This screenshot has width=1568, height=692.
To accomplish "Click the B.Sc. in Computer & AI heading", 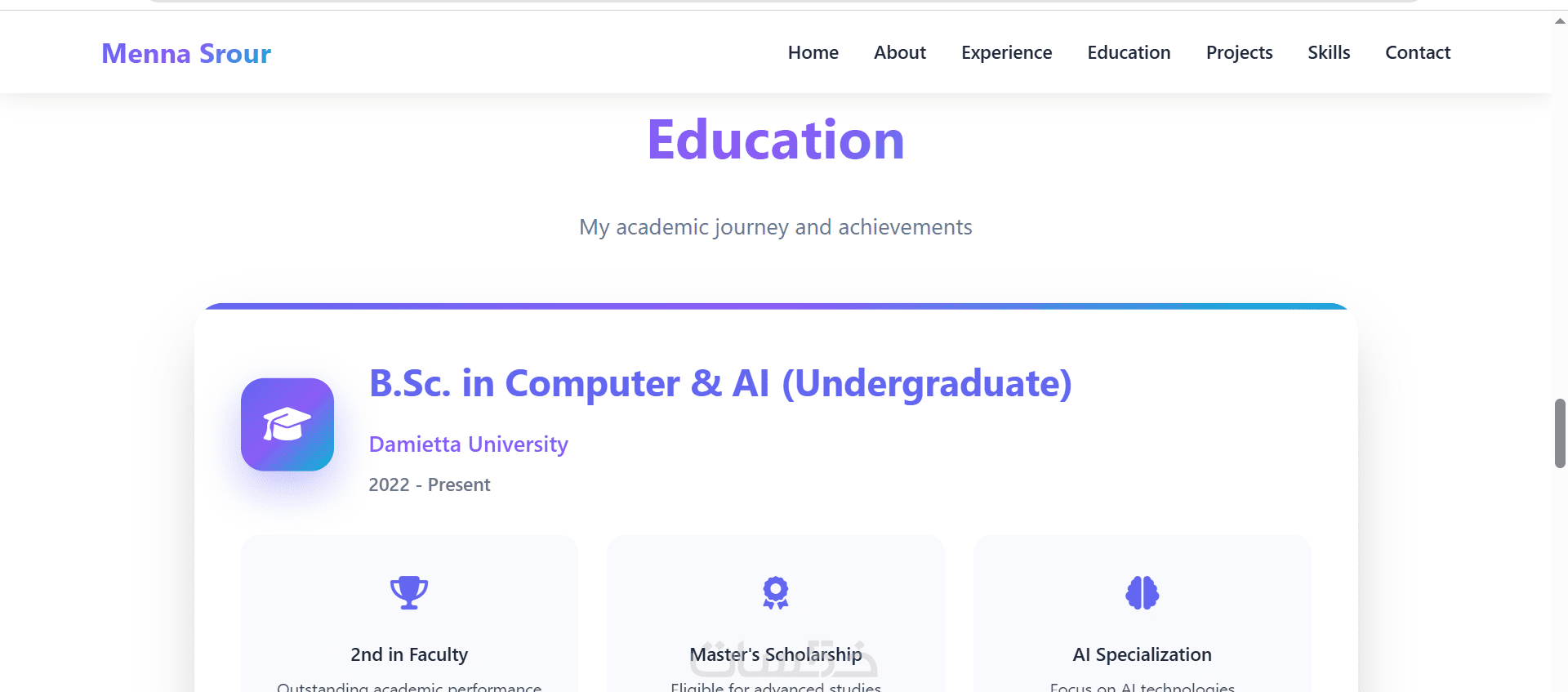I will point(719,383).
